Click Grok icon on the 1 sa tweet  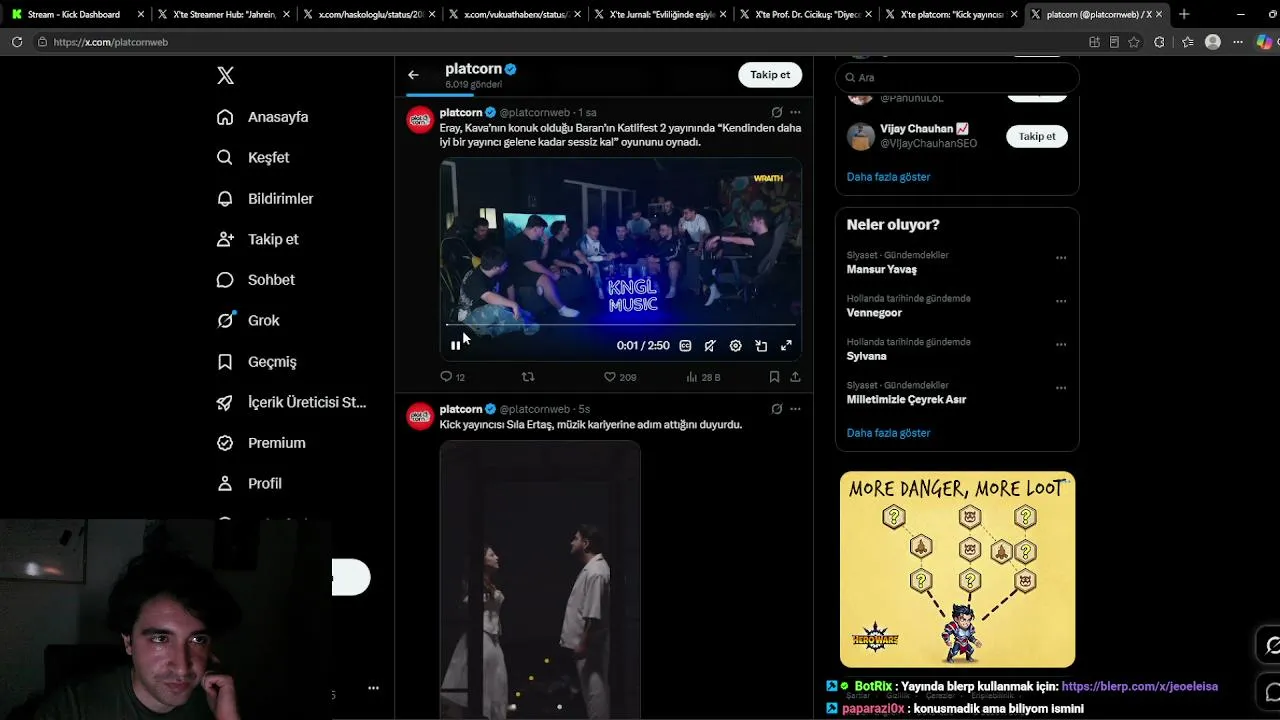tap(777, 112)
